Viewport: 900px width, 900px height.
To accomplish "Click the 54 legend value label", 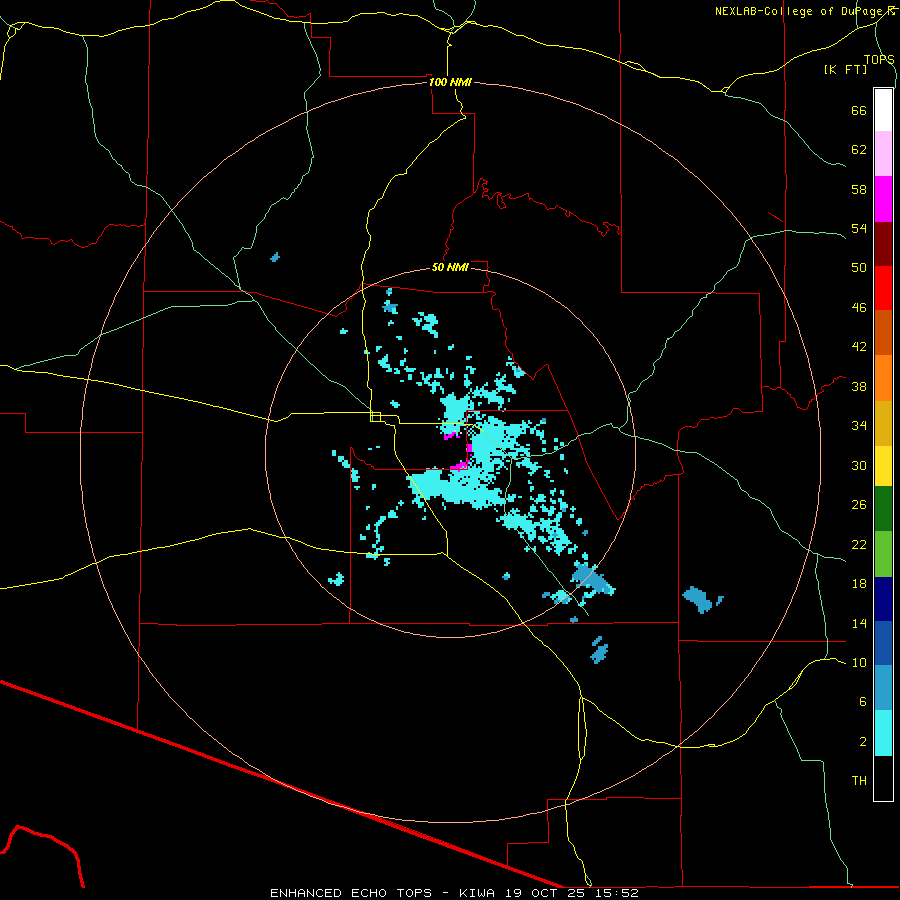I will [x=859, y=228].
